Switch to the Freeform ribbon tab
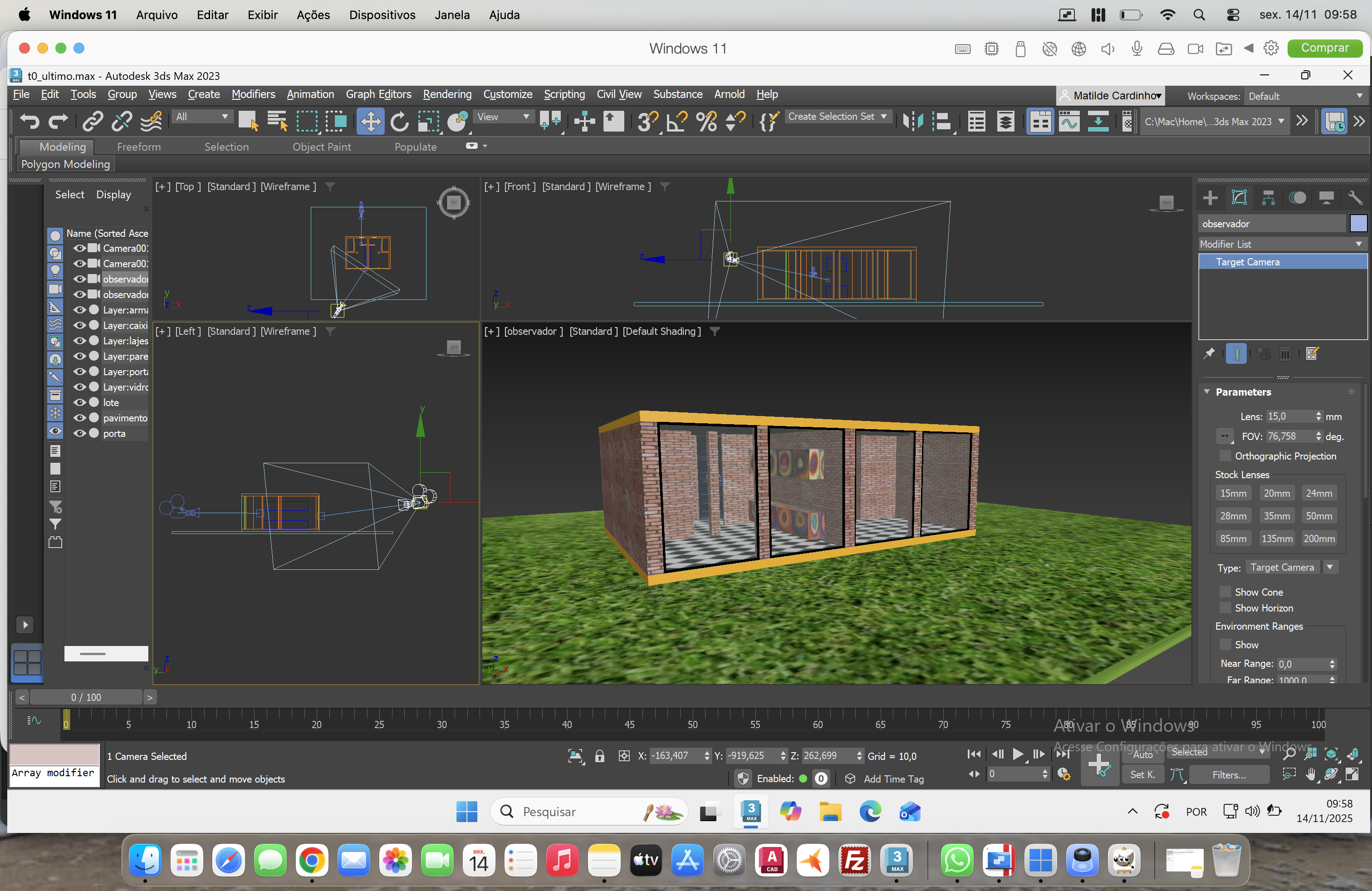1372x891 pixels. pyautogui.click(x=139, y=147)
